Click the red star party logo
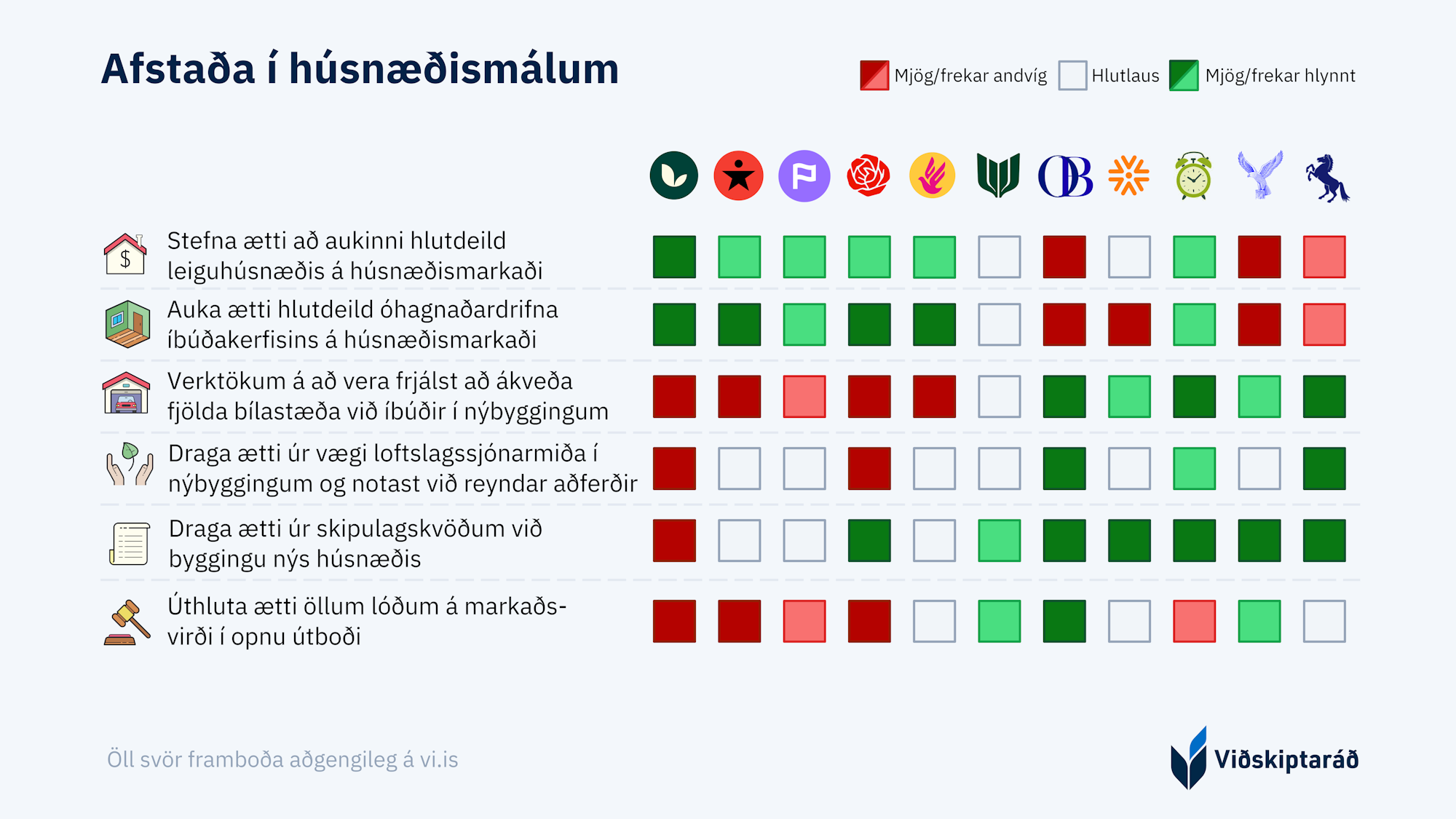The width and height of the screenshot is (1456, 819). point(738,176)
